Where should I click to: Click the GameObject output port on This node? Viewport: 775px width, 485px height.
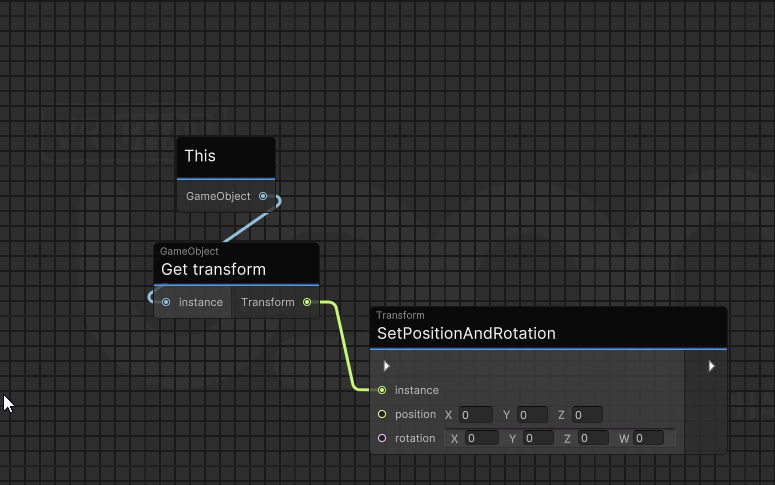coord(263,196)
